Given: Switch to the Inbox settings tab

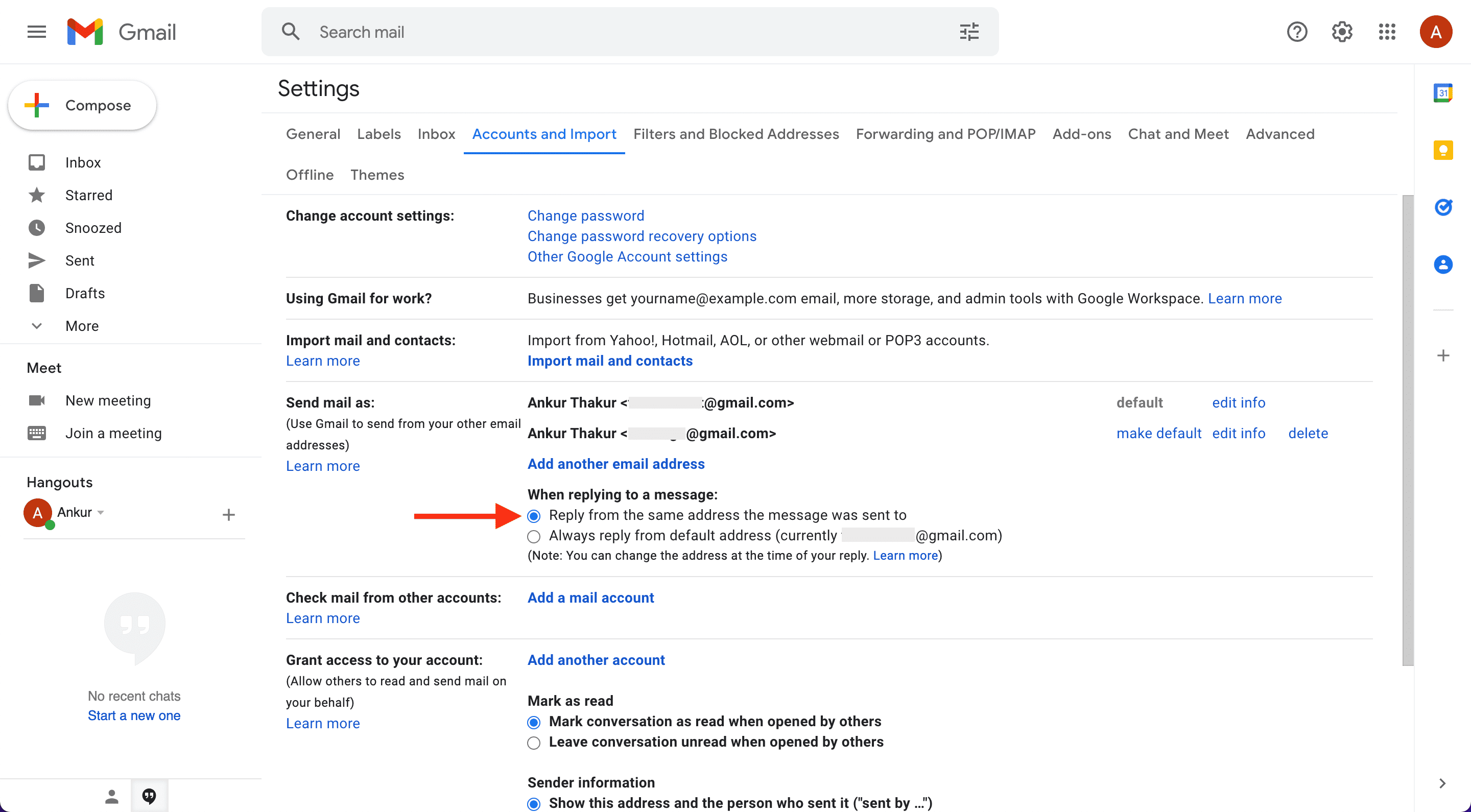Looking at the screenshot, I should coord(436,134).
